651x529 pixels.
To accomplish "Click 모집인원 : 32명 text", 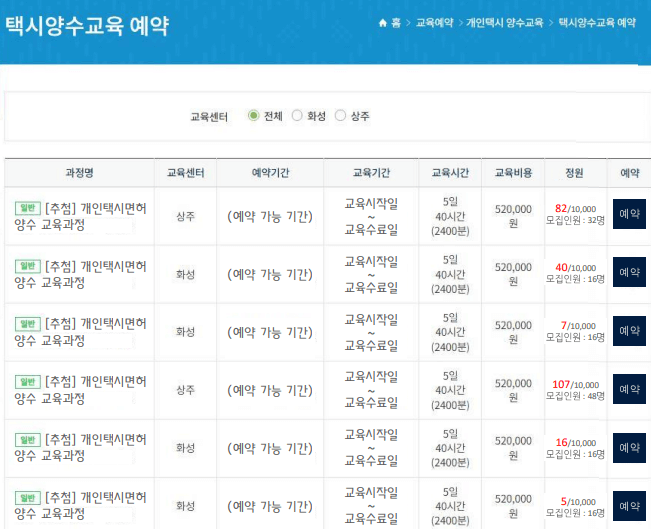I will tap(575, 220).
